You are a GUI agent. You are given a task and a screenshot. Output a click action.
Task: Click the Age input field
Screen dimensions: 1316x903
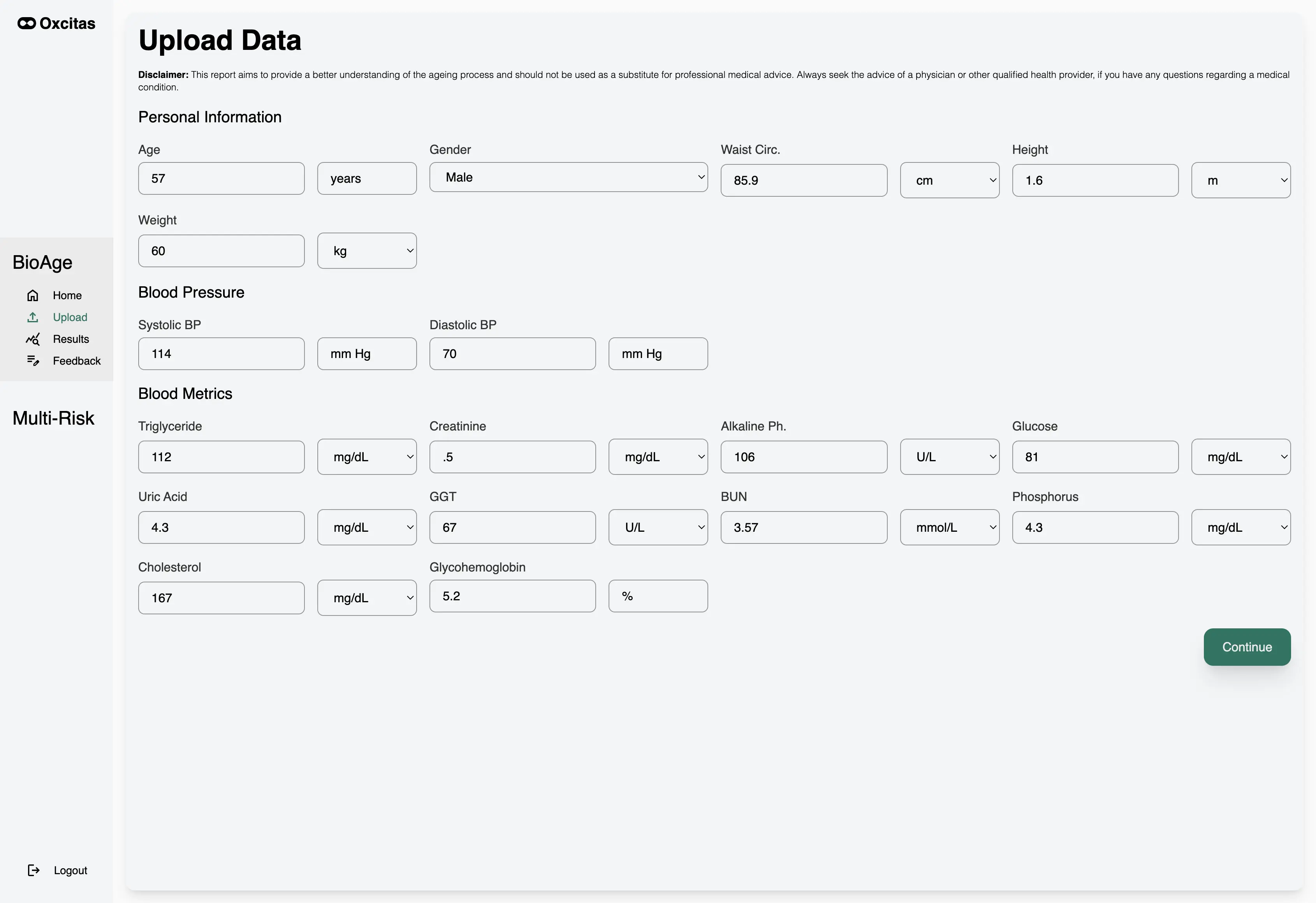tap(222, 178)
